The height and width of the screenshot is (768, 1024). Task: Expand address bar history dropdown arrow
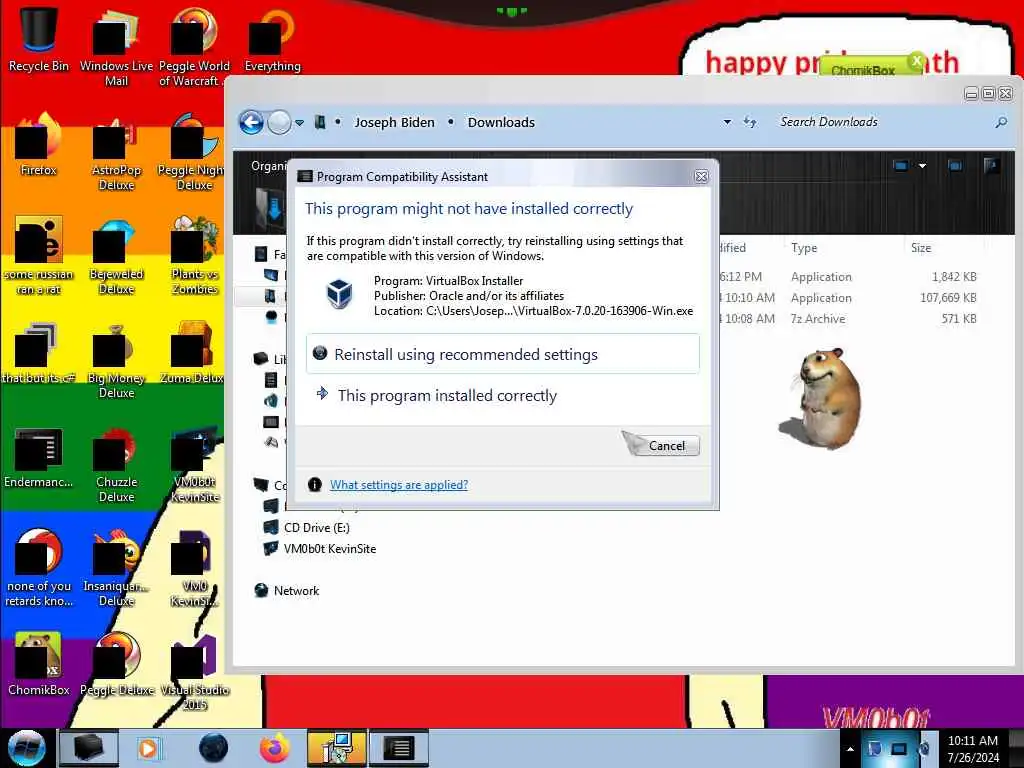[727, 122]
